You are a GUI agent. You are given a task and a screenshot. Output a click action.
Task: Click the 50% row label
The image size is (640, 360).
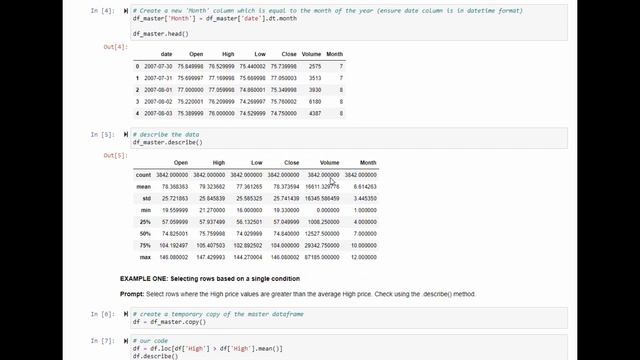click(x=145, y=234)
